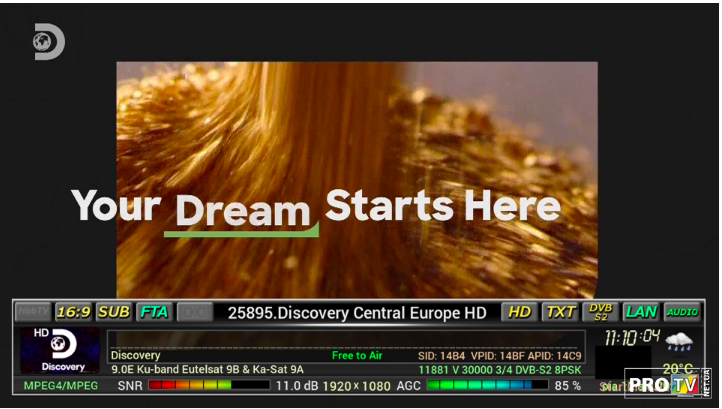Click the Discovery HD channel picon
This screenshot has width=722, height=409.
(x=59, y=350)
